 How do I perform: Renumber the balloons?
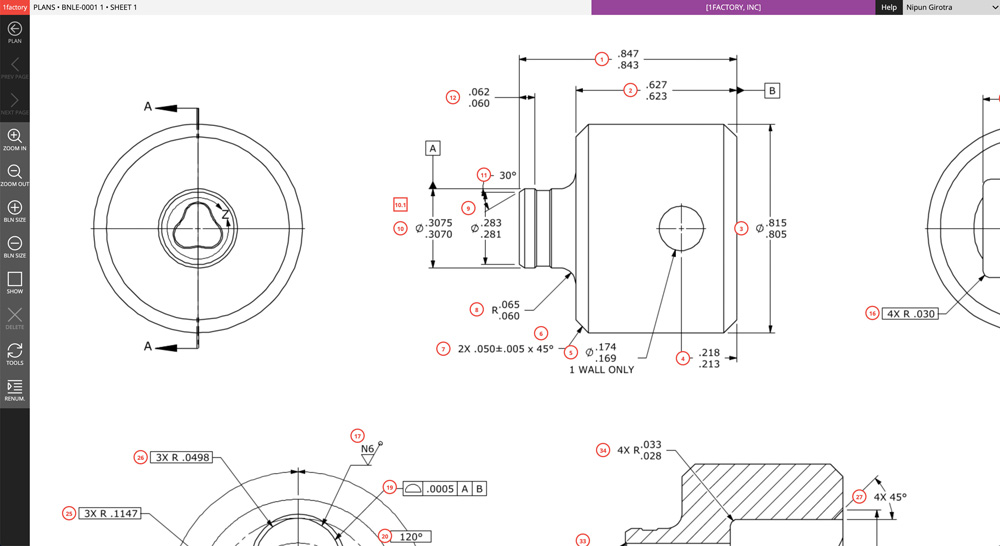tap(15, 390)
